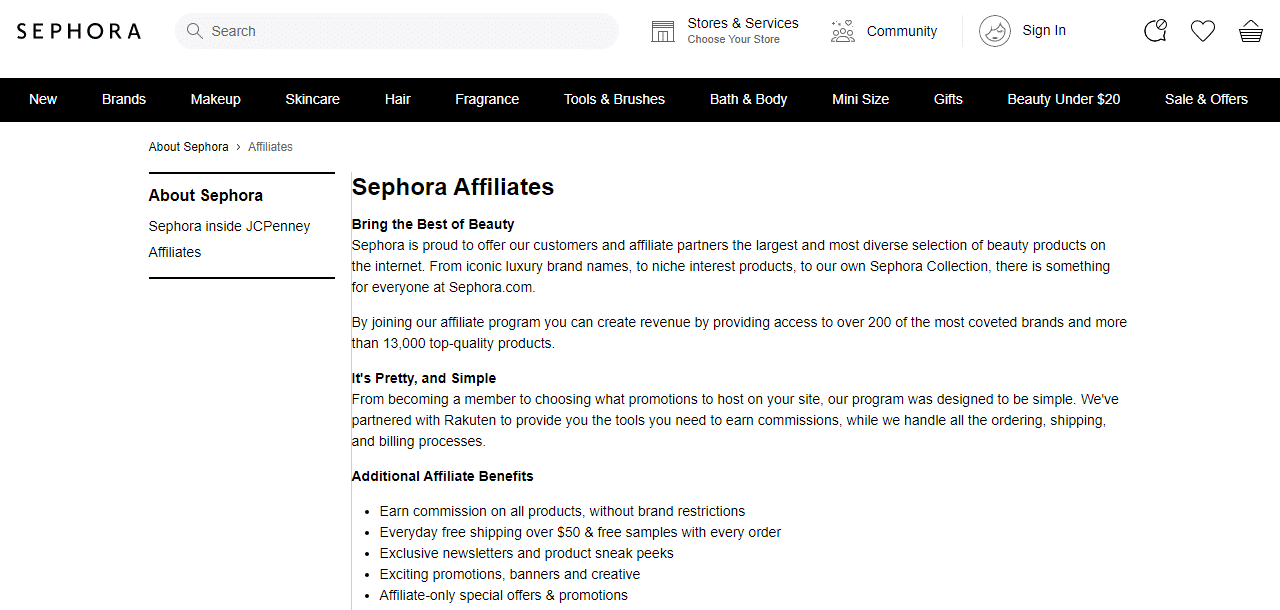Open the Makeup menu
This screenshot has height=610, width=1280.
click(x=216, y=99)
